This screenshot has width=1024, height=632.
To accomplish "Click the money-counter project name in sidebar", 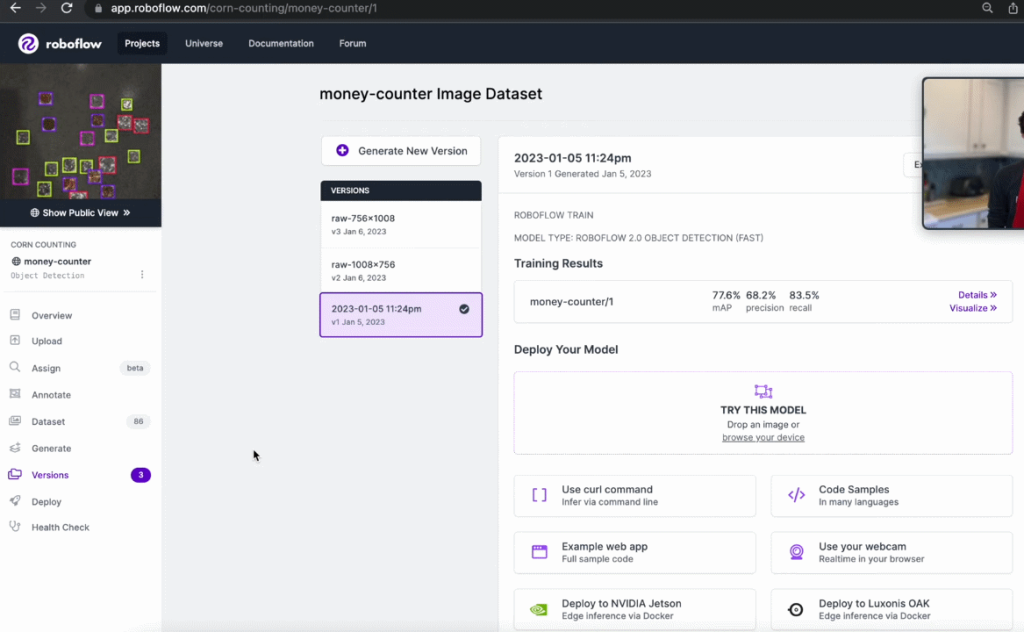I will (57, 261).
